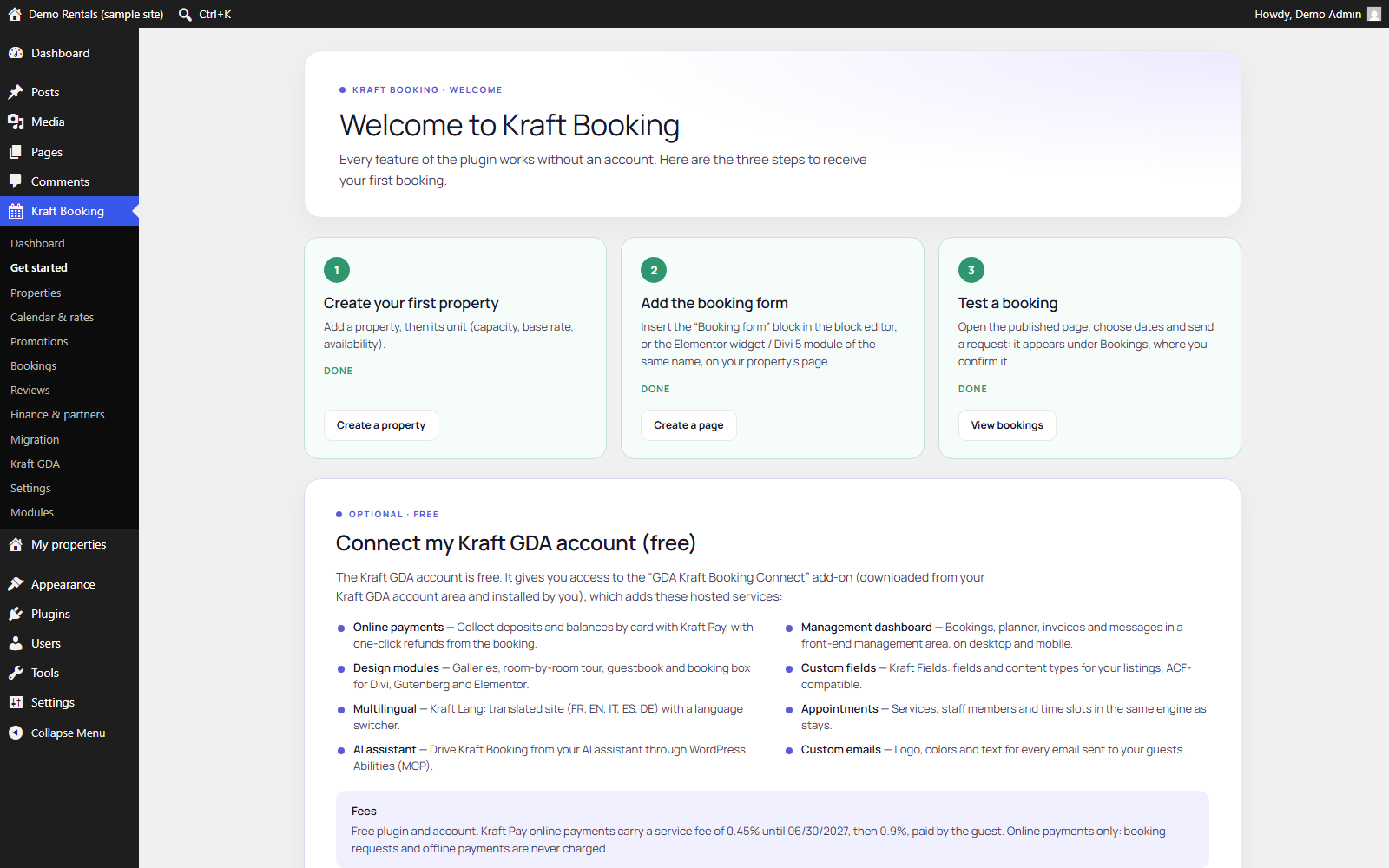The width and height of the screenshot is (1389, 868).
Task: Click the Tools wrench icon
Action: tap(16, 673)
